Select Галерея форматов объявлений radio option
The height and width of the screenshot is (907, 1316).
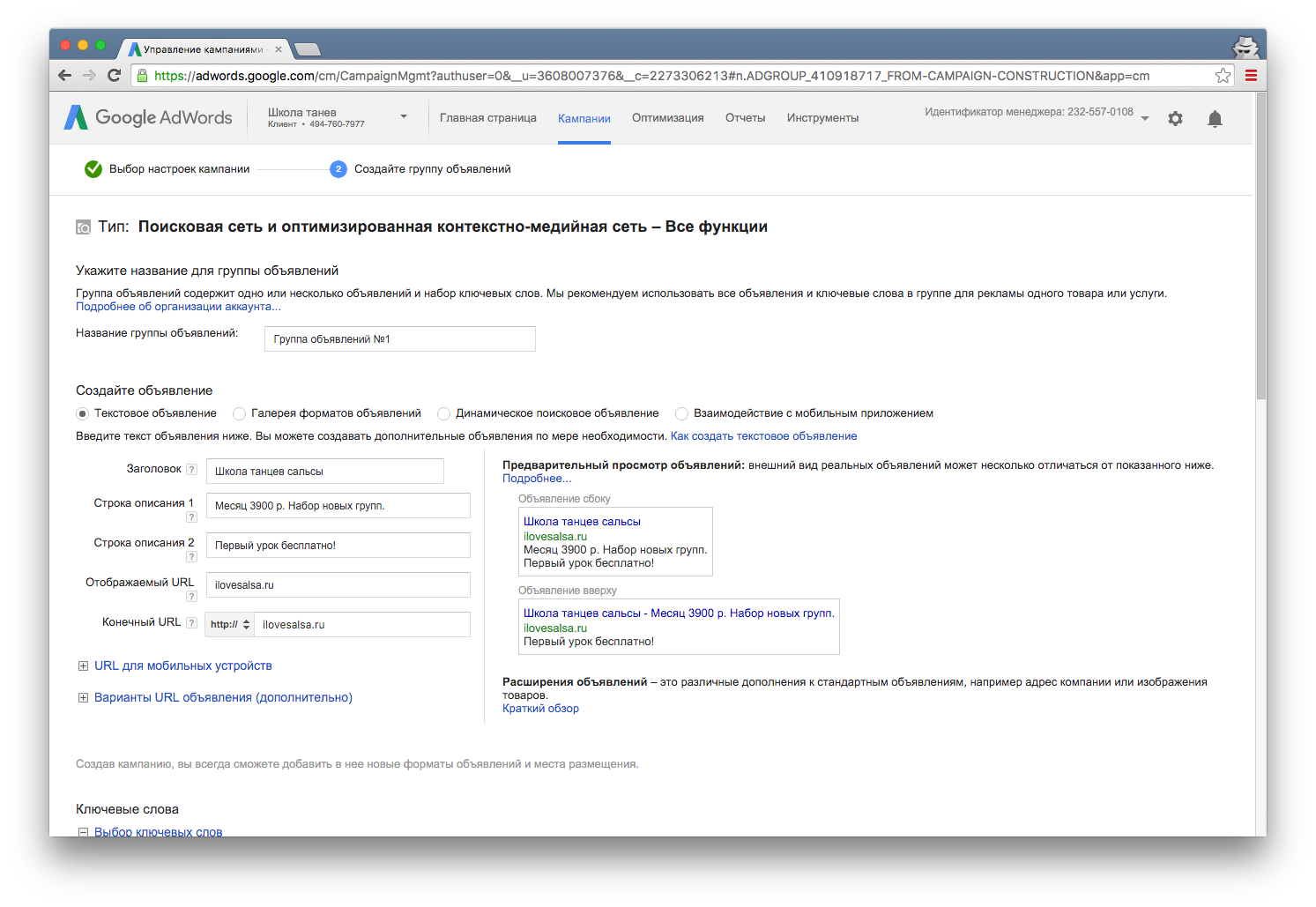click(x=239, y=413)
